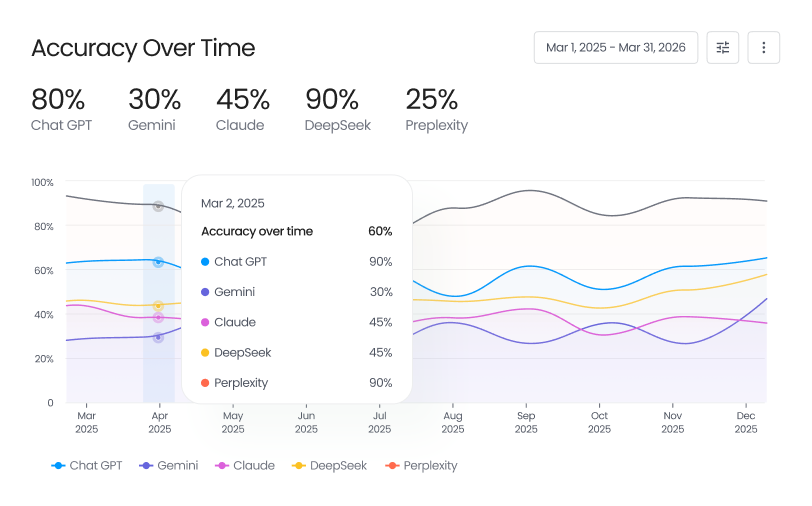Screen dimensions: 812x506
Task: Click the yellow DeepSeek highlighted data point
Action: coord(158,306)
